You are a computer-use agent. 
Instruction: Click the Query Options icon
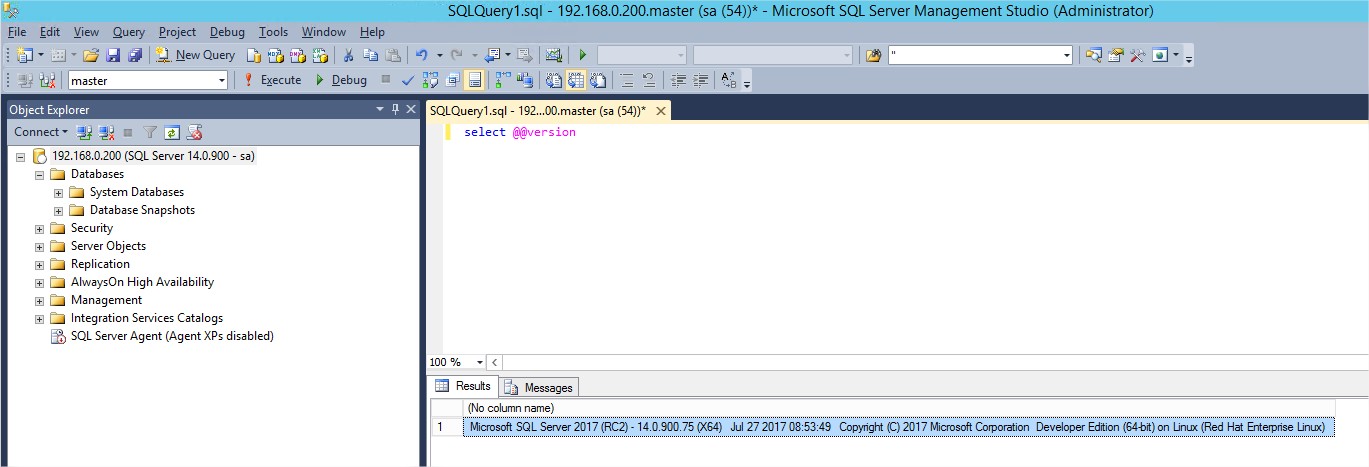[453, 80]
